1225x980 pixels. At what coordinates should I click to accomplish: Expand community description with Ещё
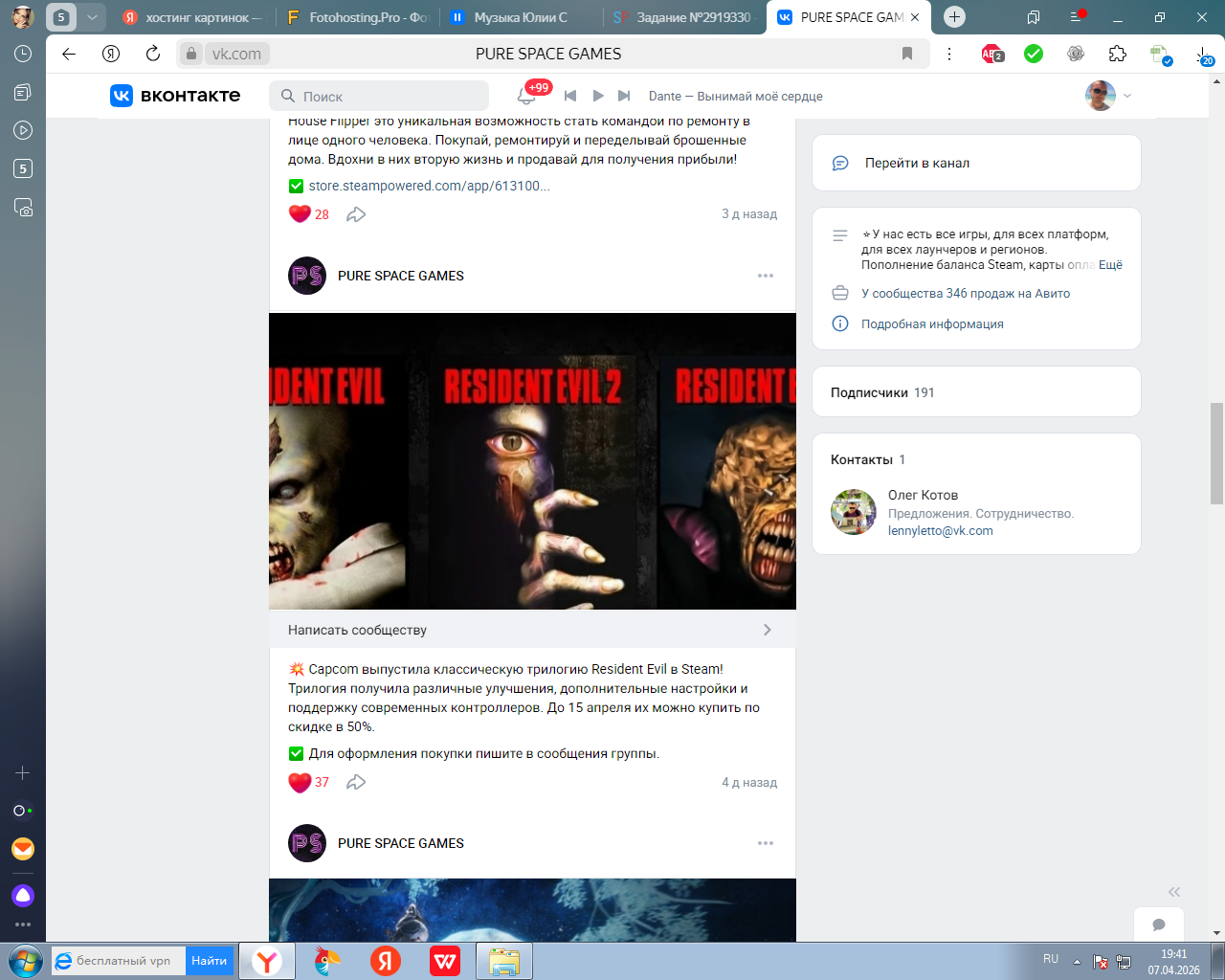(x=1110, y=265)
